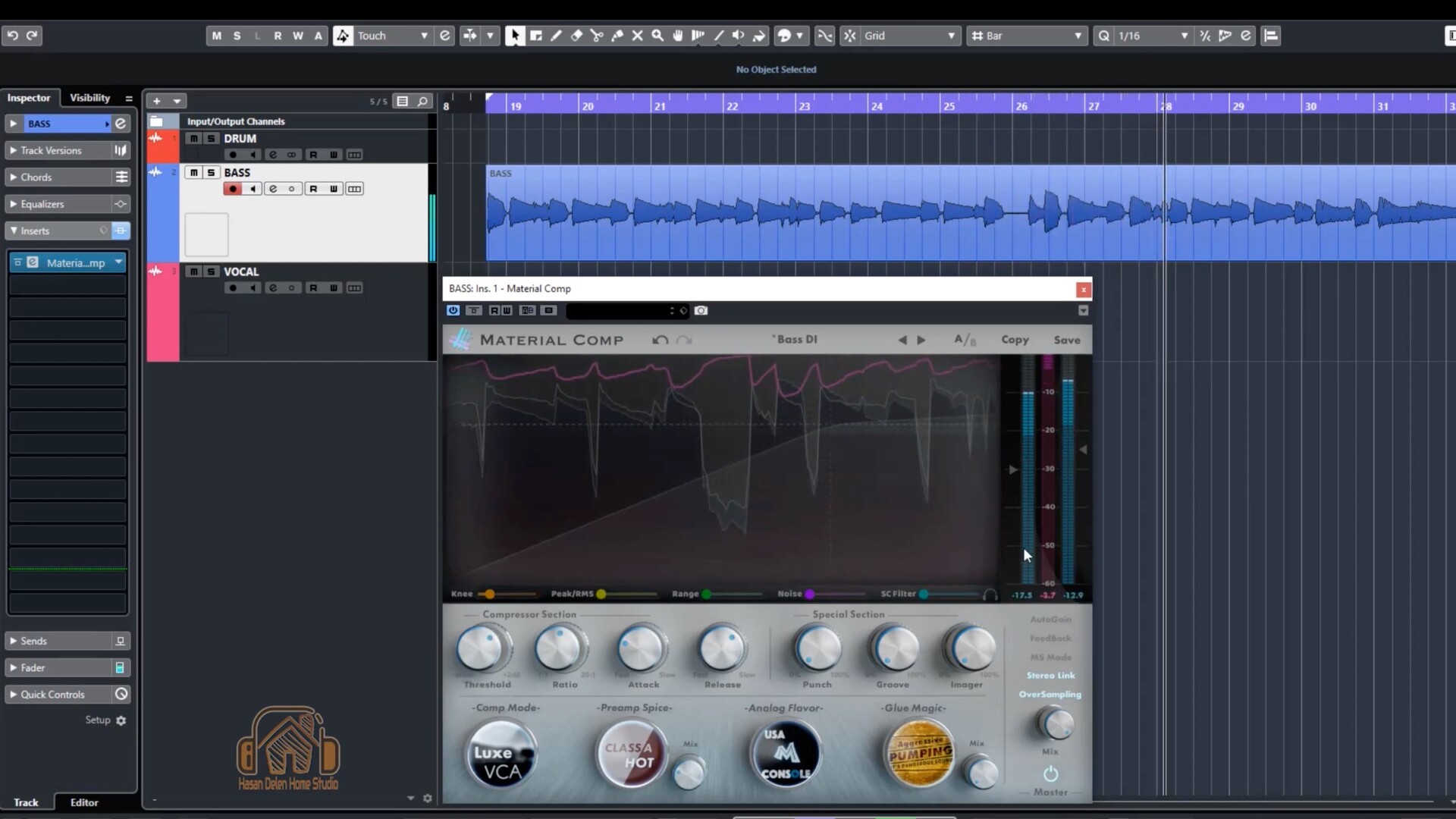Mute the DRUM track
Screen dimensions: 1456x819
(x=193, y=139)
